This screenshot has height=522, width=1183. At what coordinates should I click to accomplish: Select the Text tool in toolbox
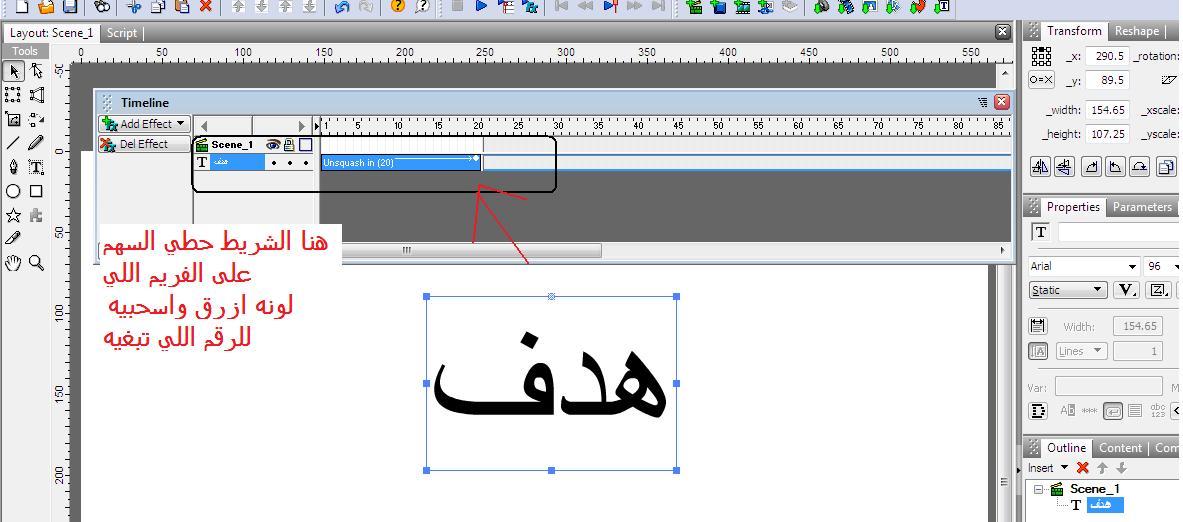tap(35, 167)
